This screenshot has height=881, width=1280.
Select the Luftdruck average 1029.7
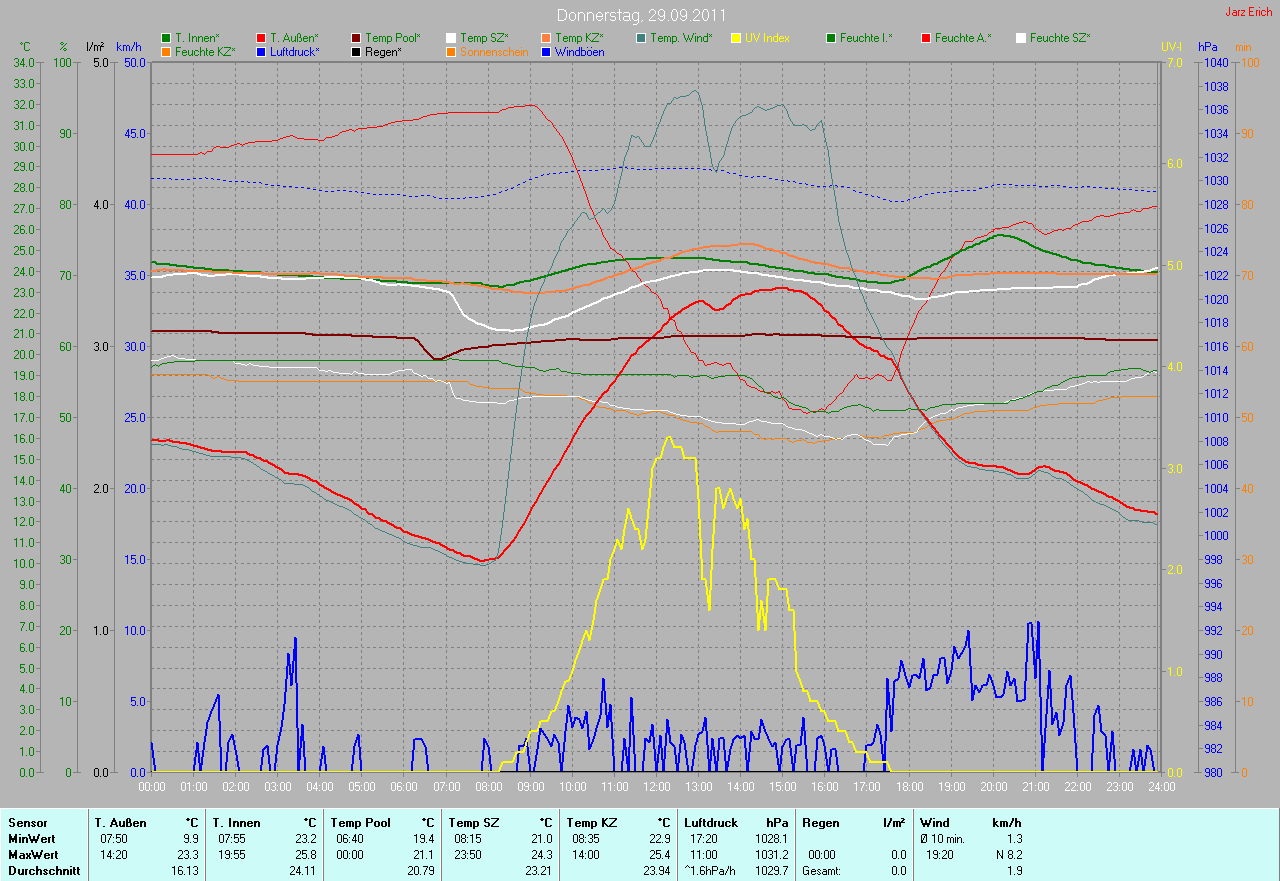coord(771,871)
